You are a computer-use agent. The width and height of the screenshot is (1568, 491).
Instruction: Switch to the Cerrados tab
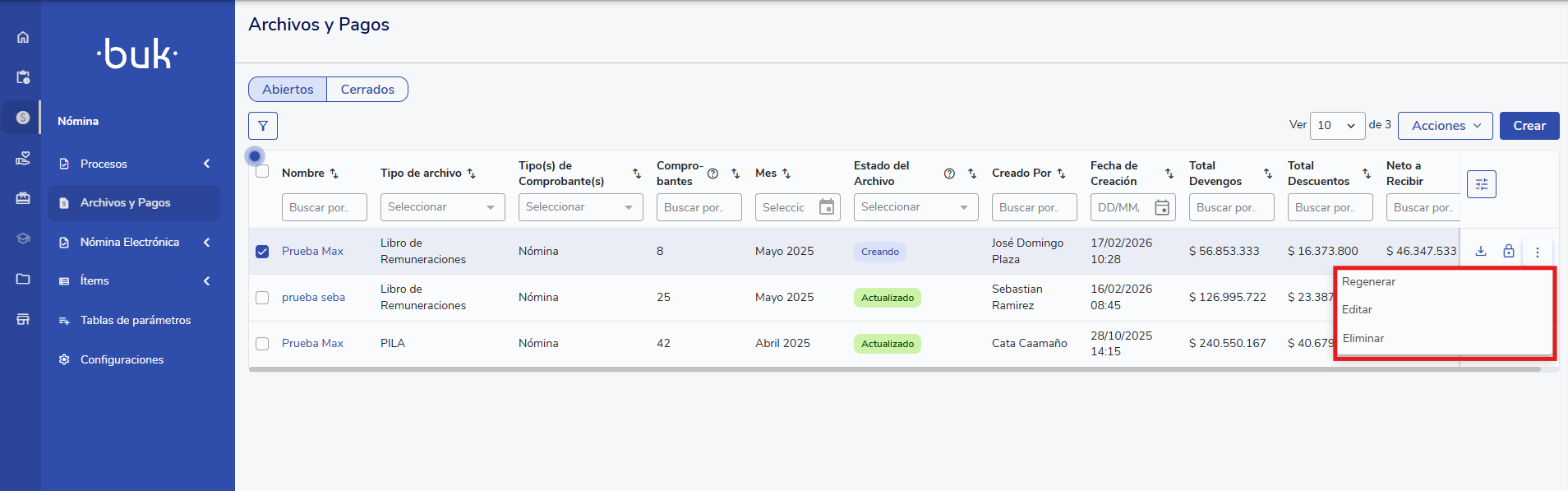367,90
